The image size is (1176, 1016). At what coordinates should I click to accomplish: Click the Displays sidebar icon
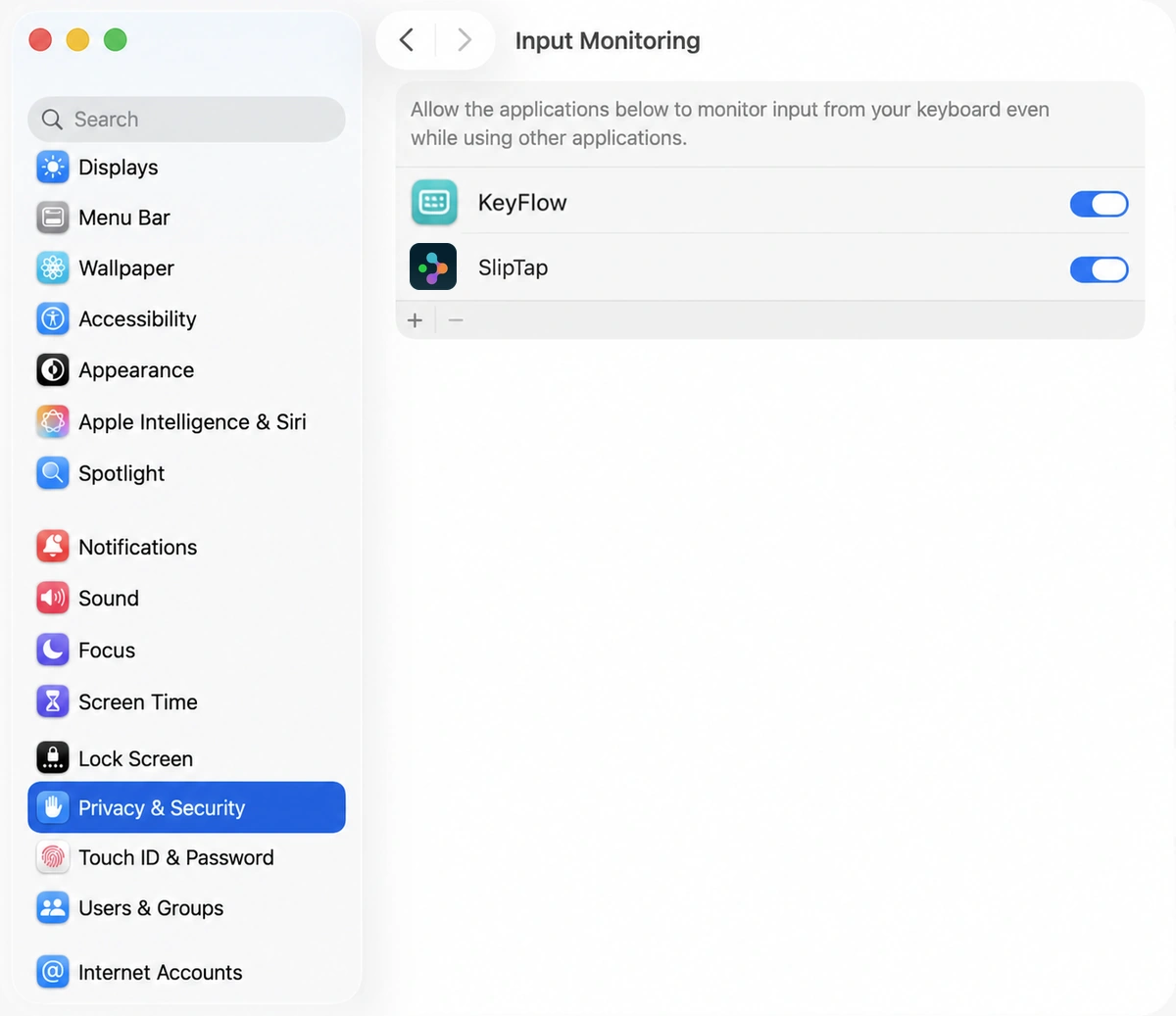pyautogui.click(x=53, y=168)
